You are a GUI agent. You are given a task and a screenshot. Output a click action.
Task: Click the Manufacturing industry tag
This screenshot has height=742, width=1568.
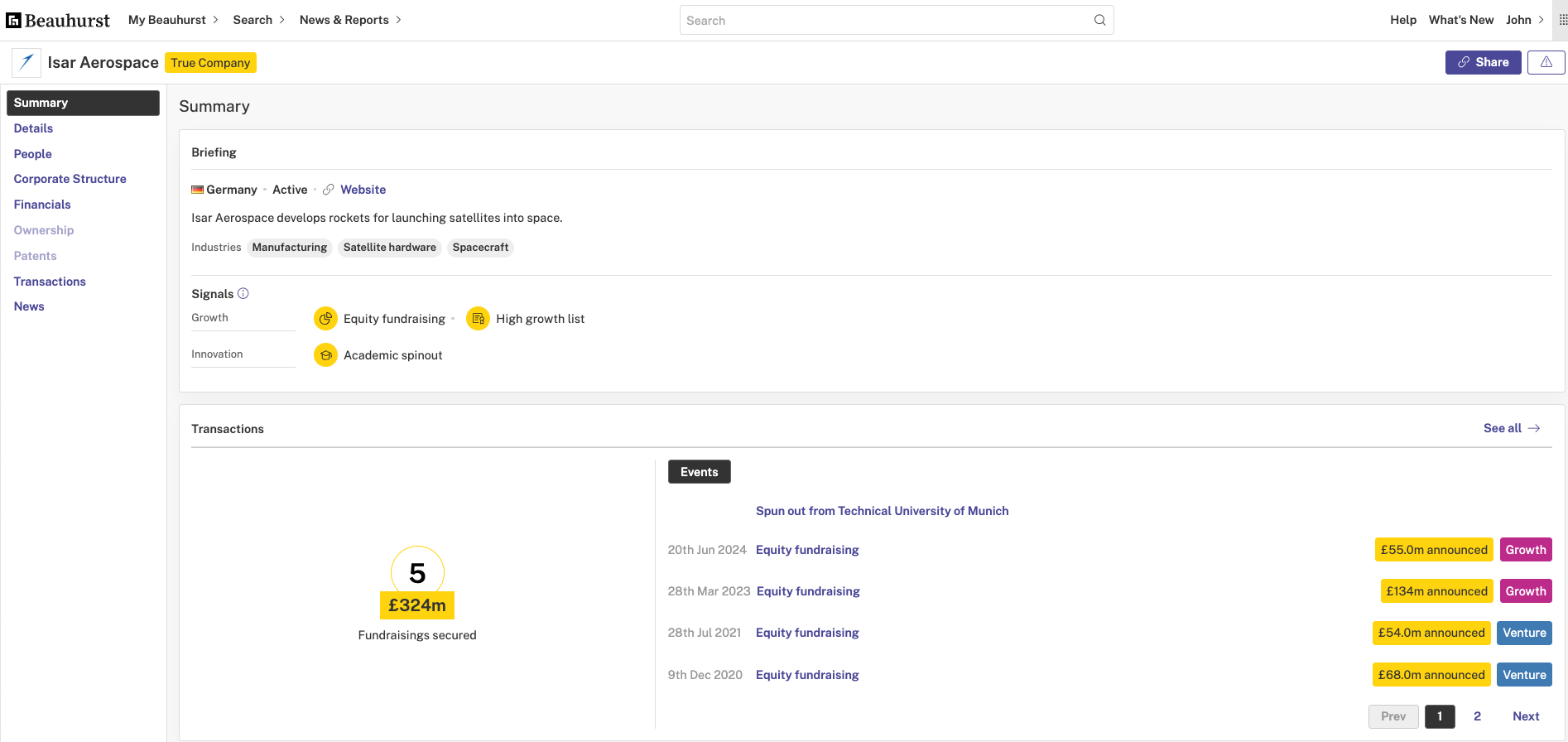click(290, 248)
